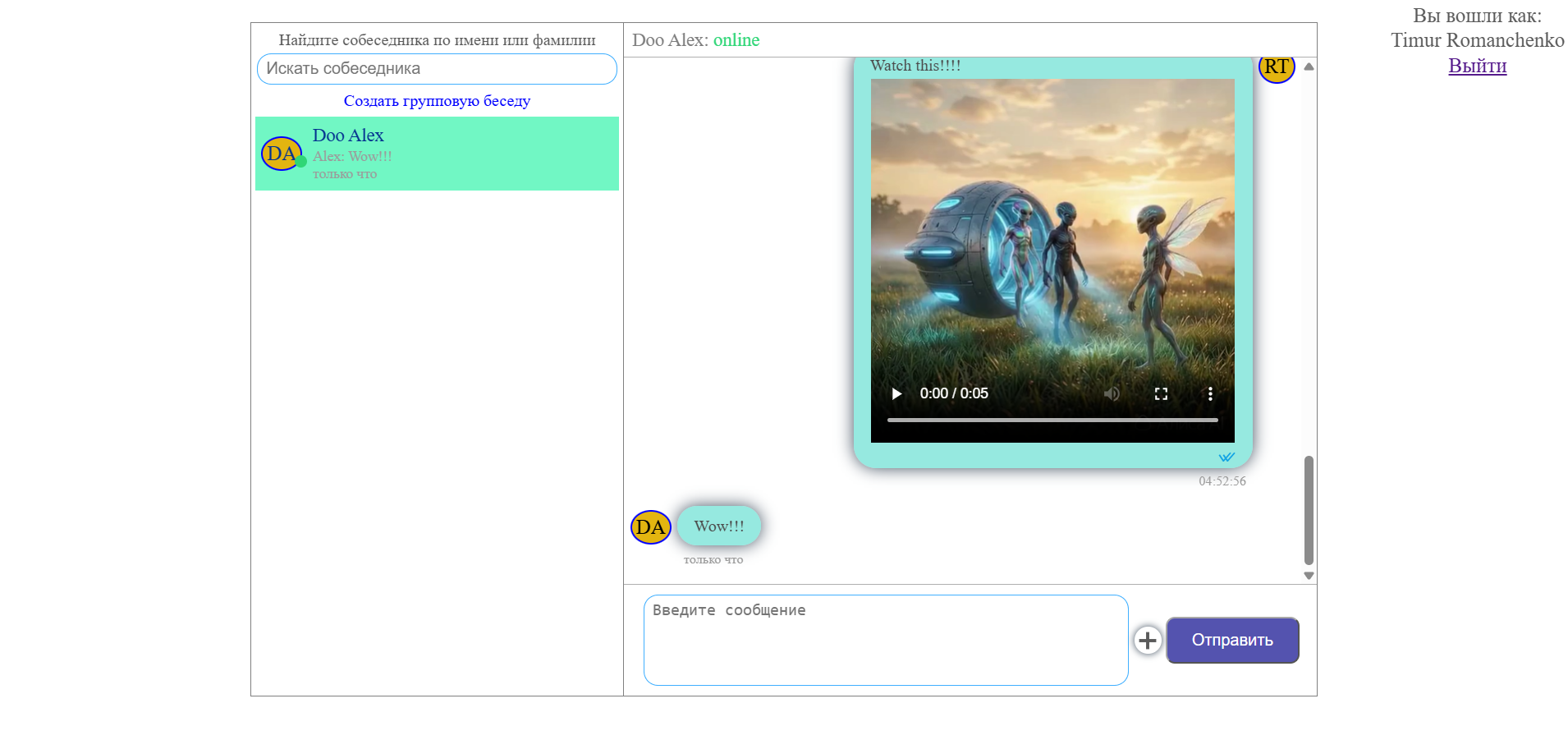Click the DA avatar in the contact list
Screen dimensions: 1568x740
click(x=282, y=154)
